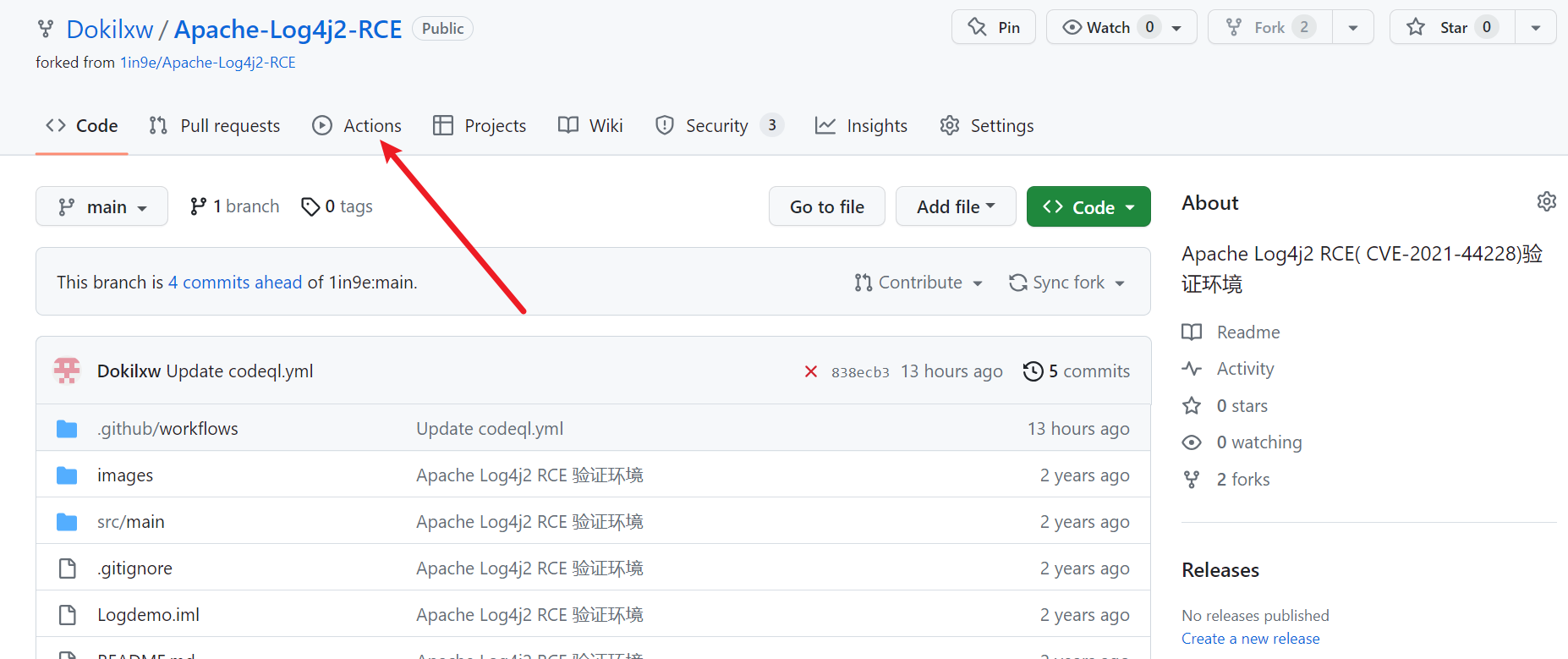Open the src/main folder
Viewport: 1568px width, 659px height.
[131, 522]
